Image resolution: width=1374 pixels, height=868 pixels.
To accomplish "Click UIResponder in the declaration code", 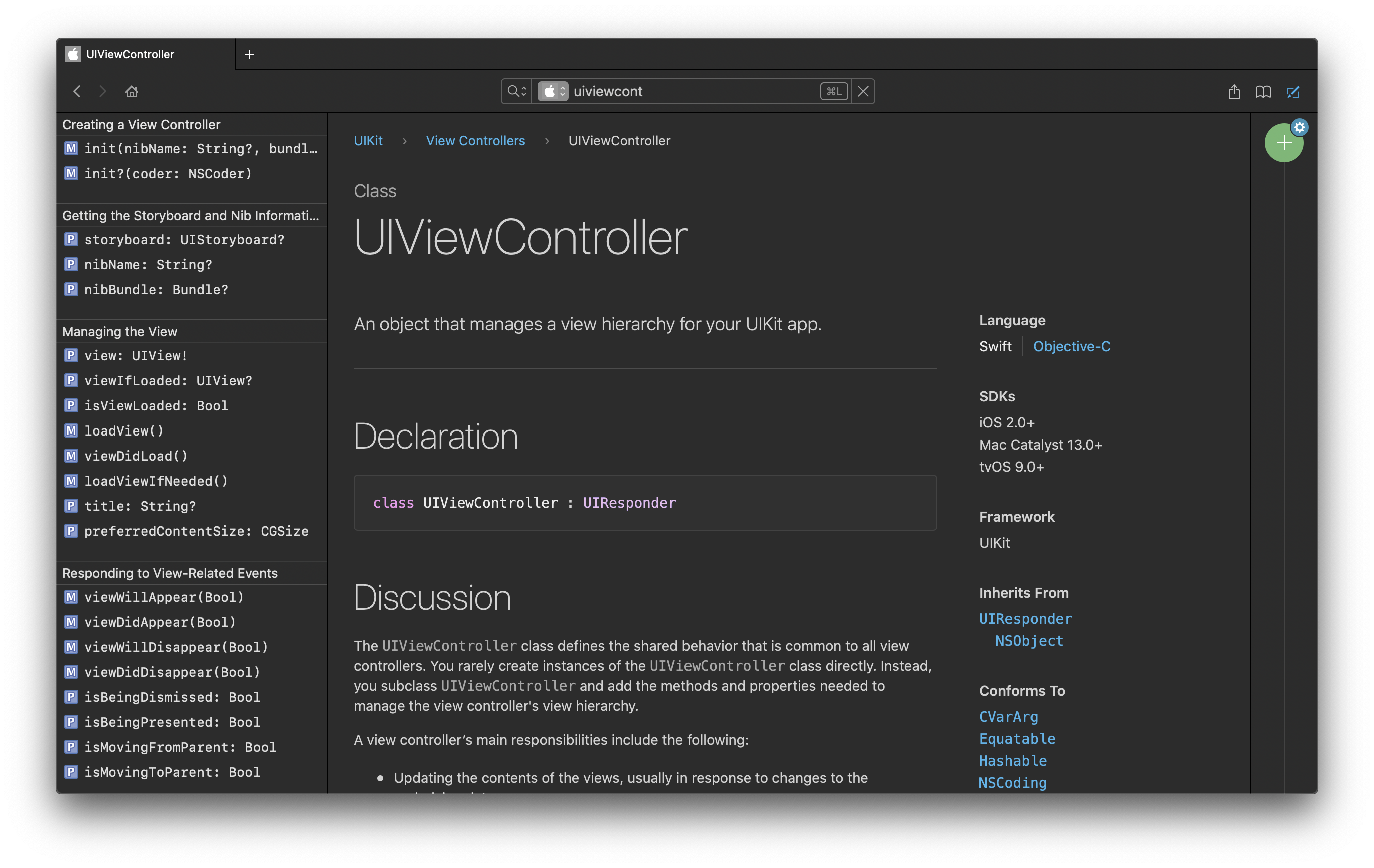I will [629, 503].
